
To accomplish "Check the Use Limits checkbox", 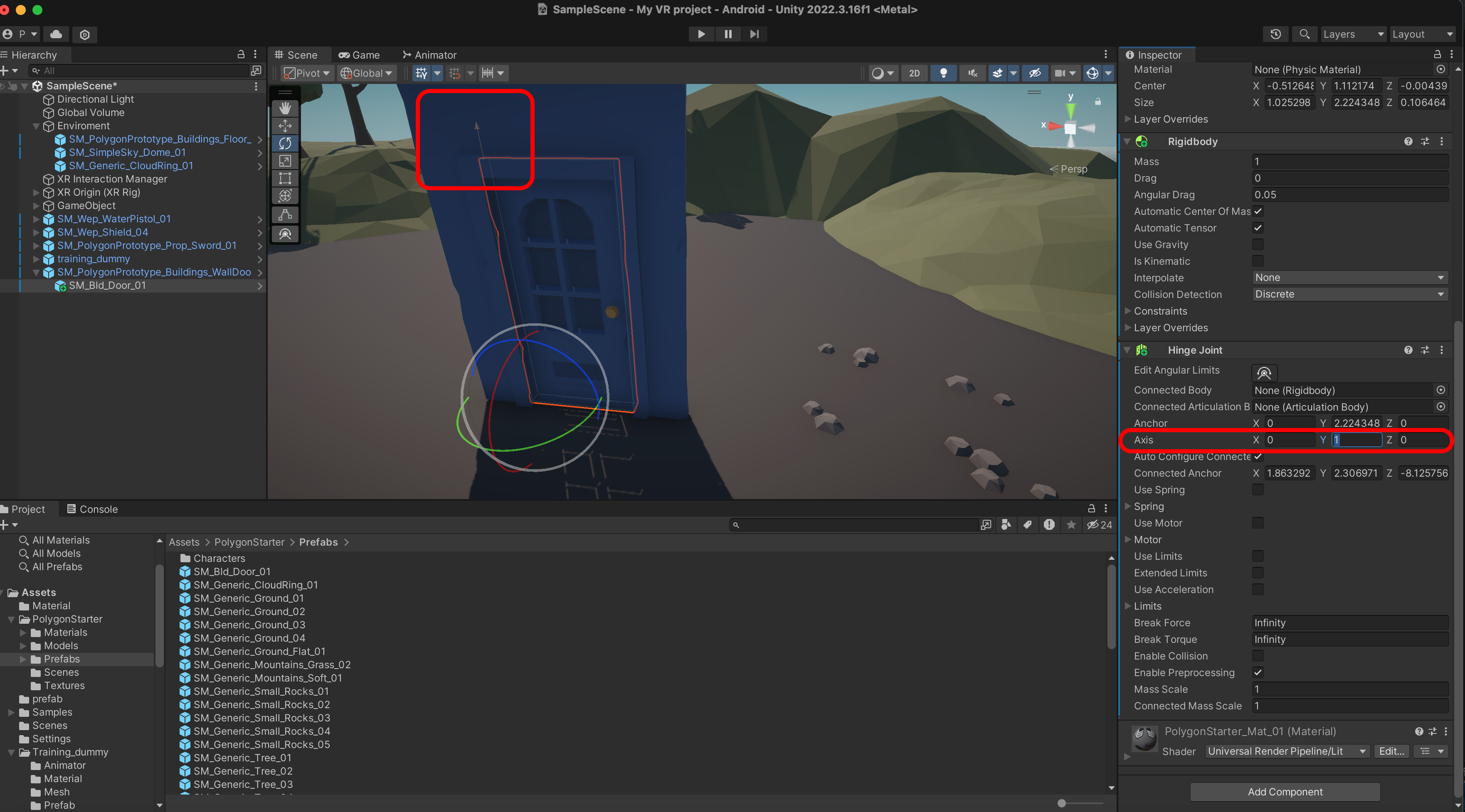I will click(x=1258, y=556).
